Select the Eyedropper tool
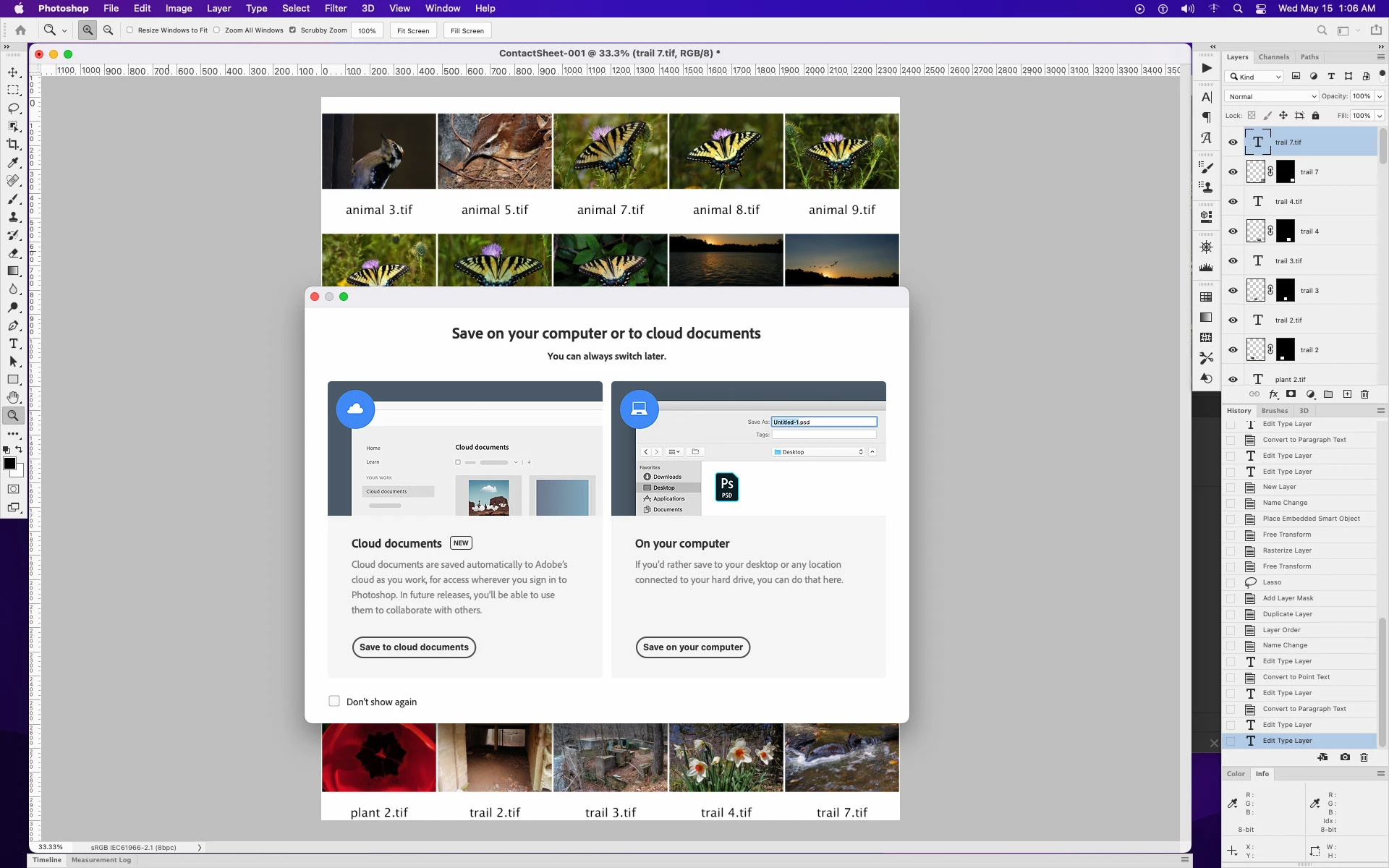Screen dimensions: 1389x868 point(13,163)
